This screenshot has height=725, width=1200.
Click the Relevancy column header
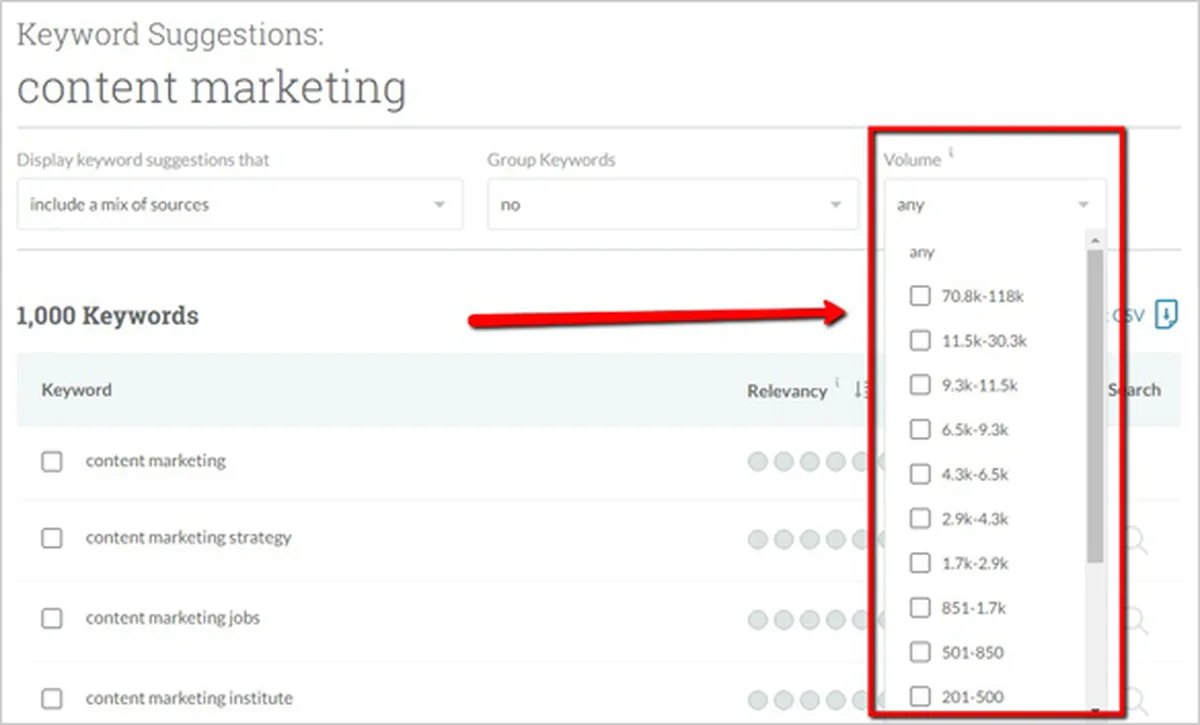pos(787,391)
